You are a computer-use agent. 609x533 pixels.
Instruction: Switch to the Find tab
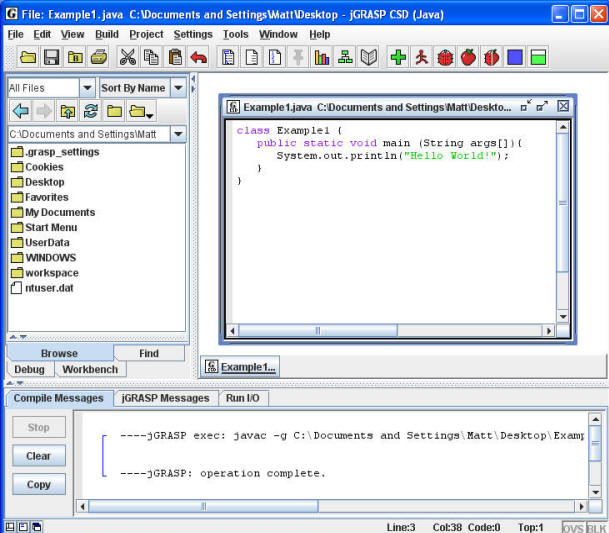click(149, 353)
